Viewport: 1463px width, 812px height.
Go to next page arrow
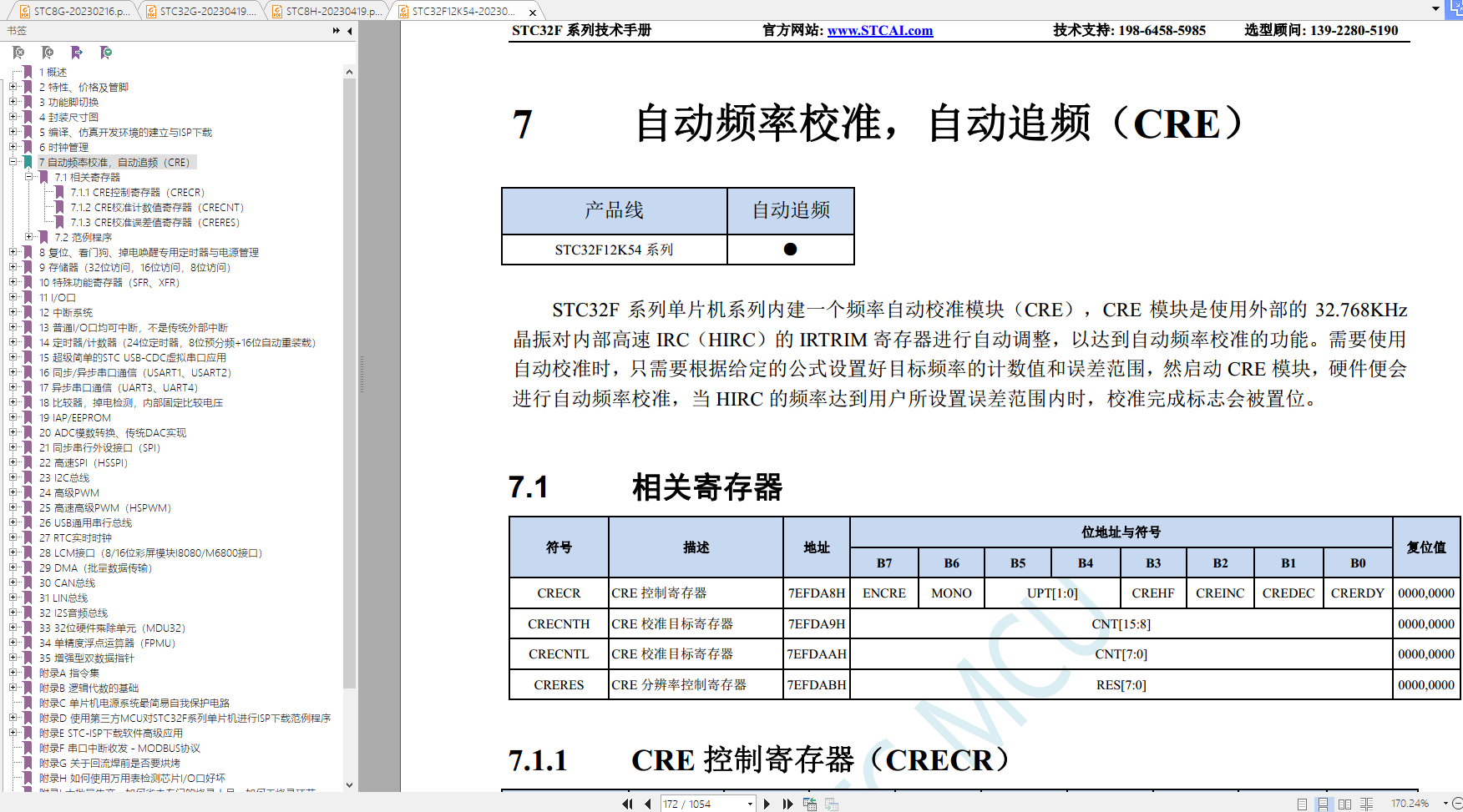(x=767, y=804)
